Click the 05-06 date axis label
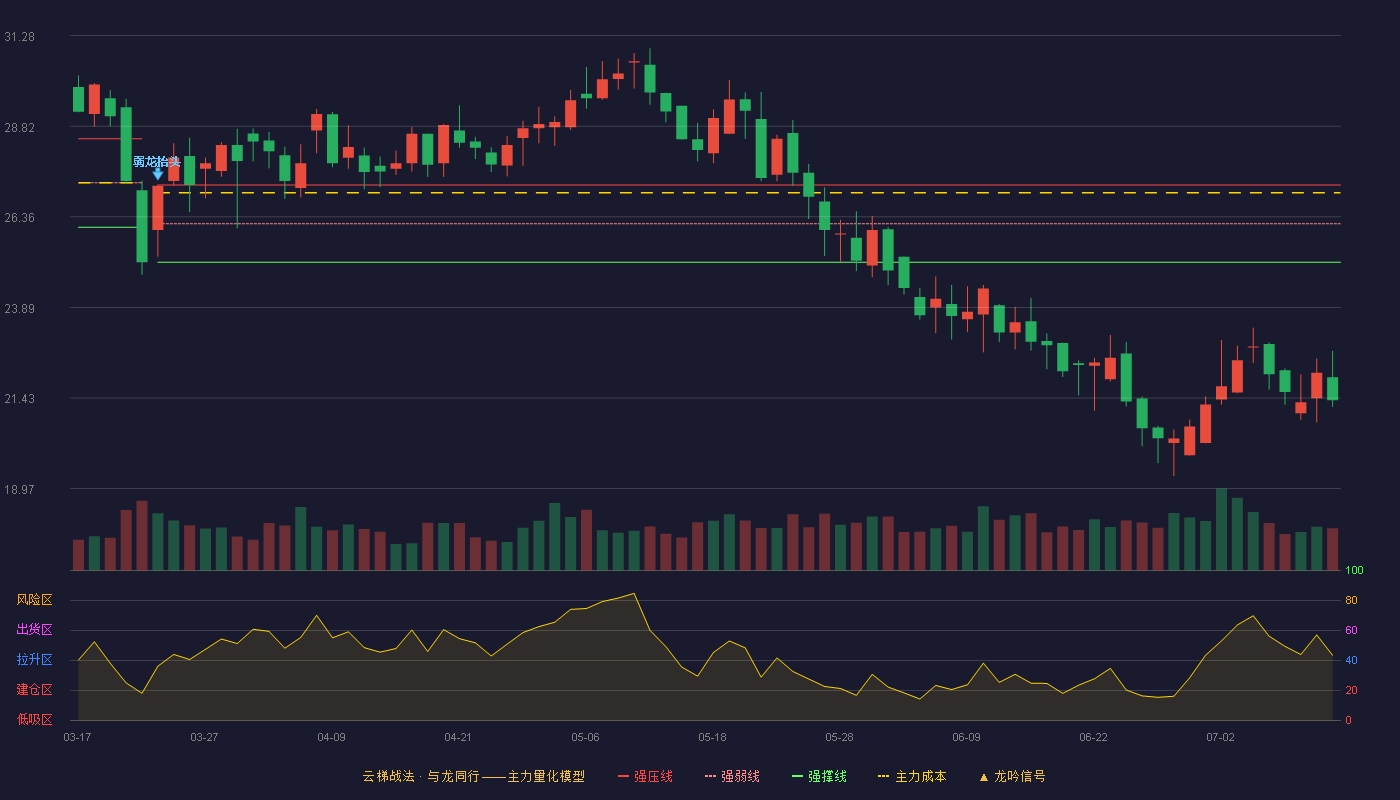Viewport: 1400px width, 800px height. click(585, 737)
